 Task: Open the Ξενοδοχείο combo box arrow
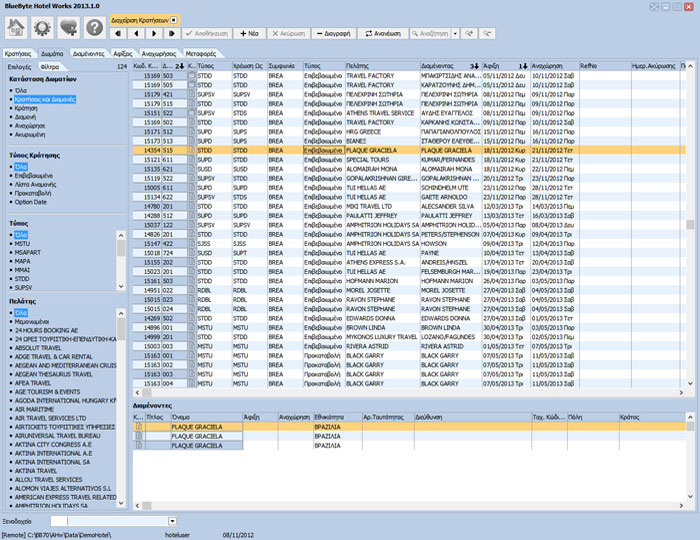[172, 521]
